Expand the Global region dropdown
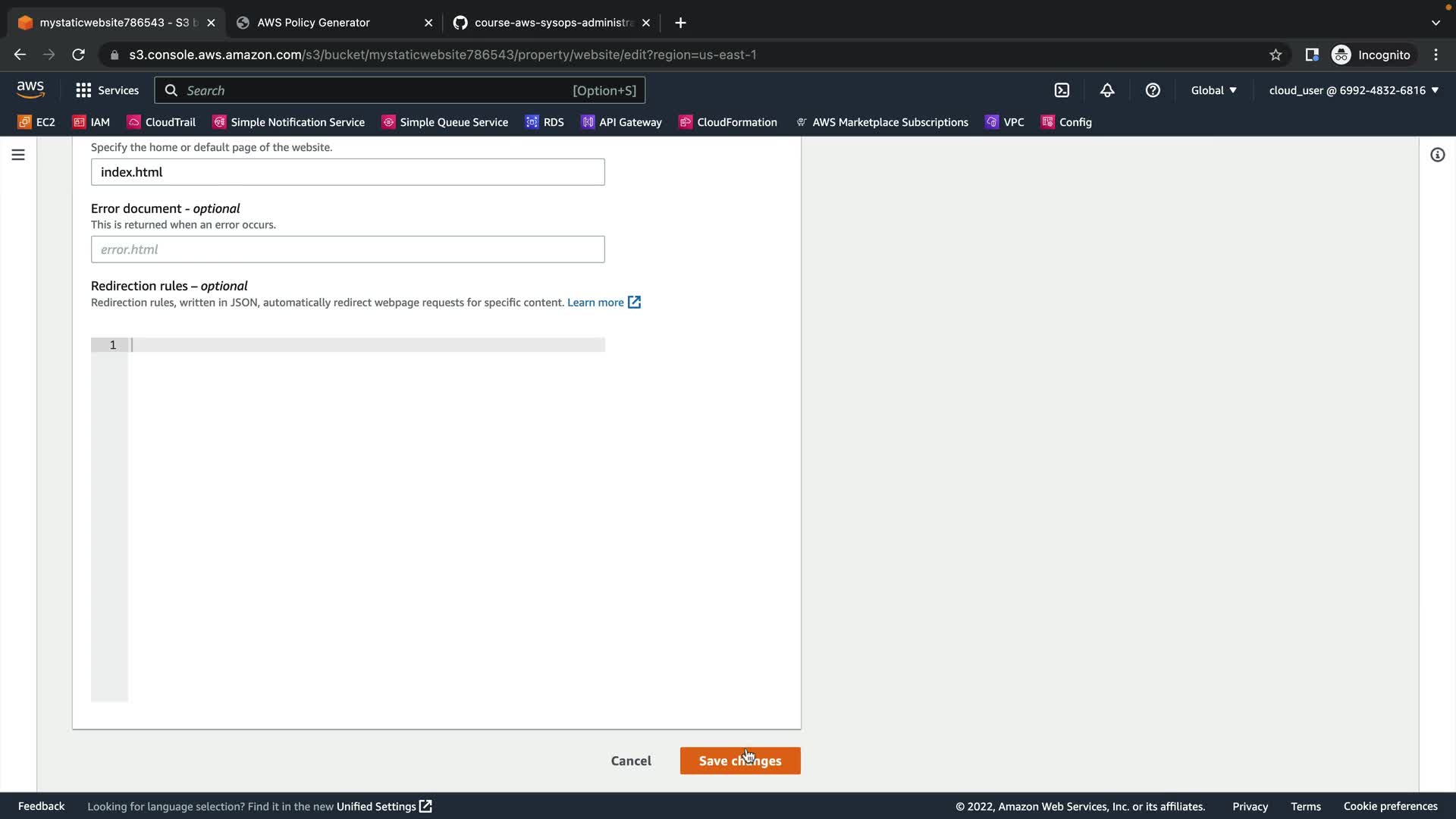Image resolution: width=1456 pixels, height=819 pixels. (1213, 90)
